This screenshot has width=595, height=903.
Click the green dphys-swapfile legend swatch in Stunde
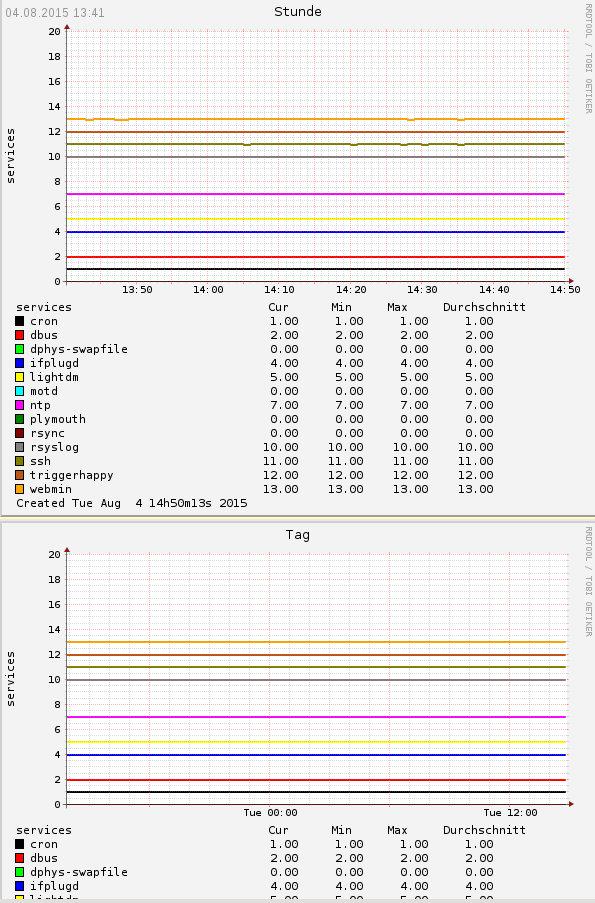tap(20, 349)
